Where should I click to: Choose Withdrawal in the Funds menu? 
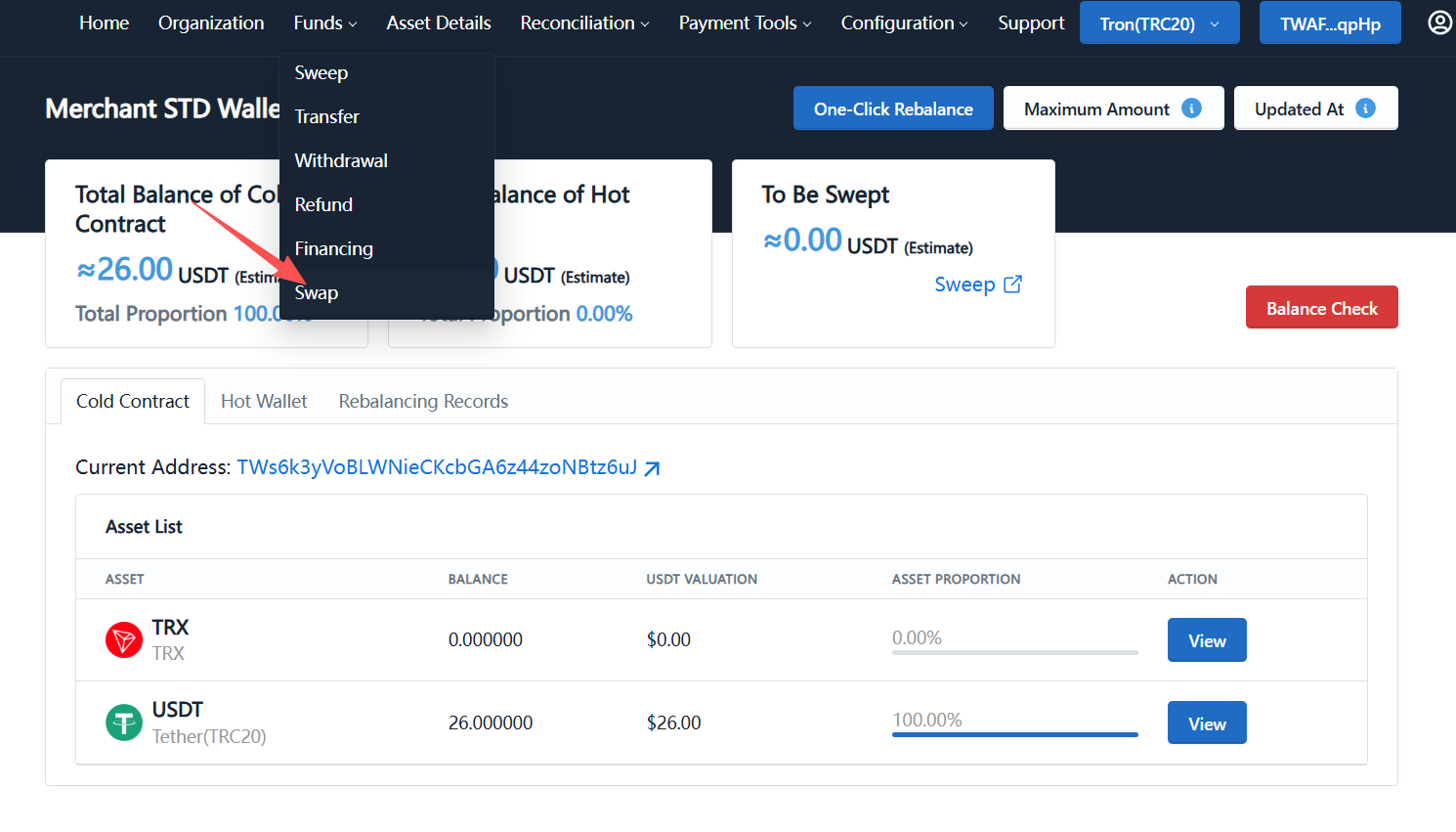click(x=341, y=161)
